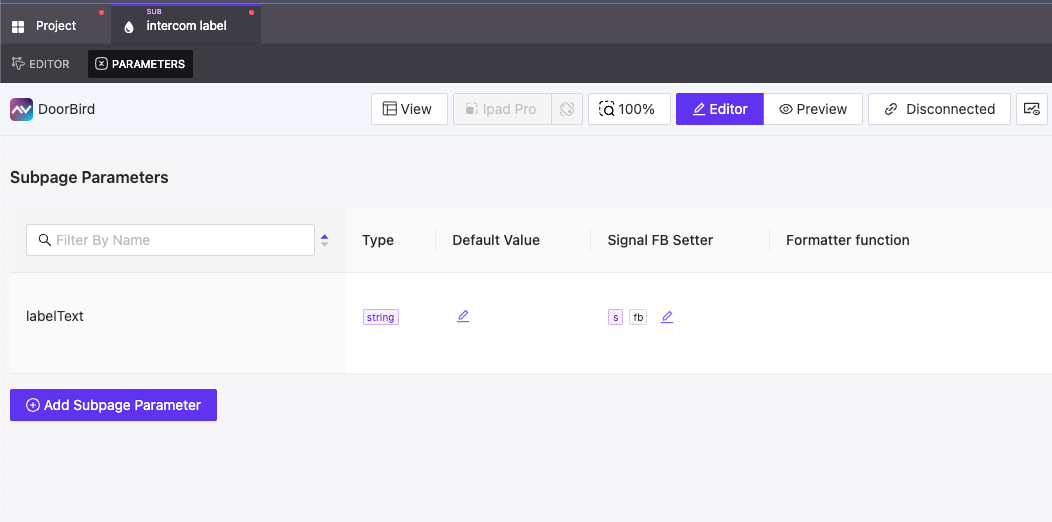Open the 100% zoom selector

click(x=628, y=109)
